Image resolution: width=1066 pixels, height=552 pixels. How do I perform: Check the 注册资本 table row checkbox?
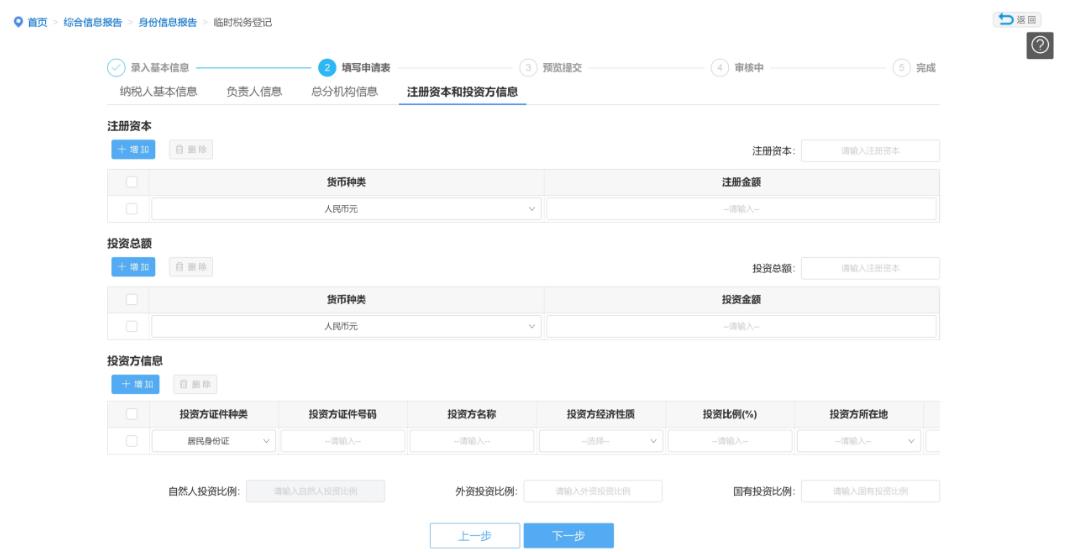tap(131, 209)
